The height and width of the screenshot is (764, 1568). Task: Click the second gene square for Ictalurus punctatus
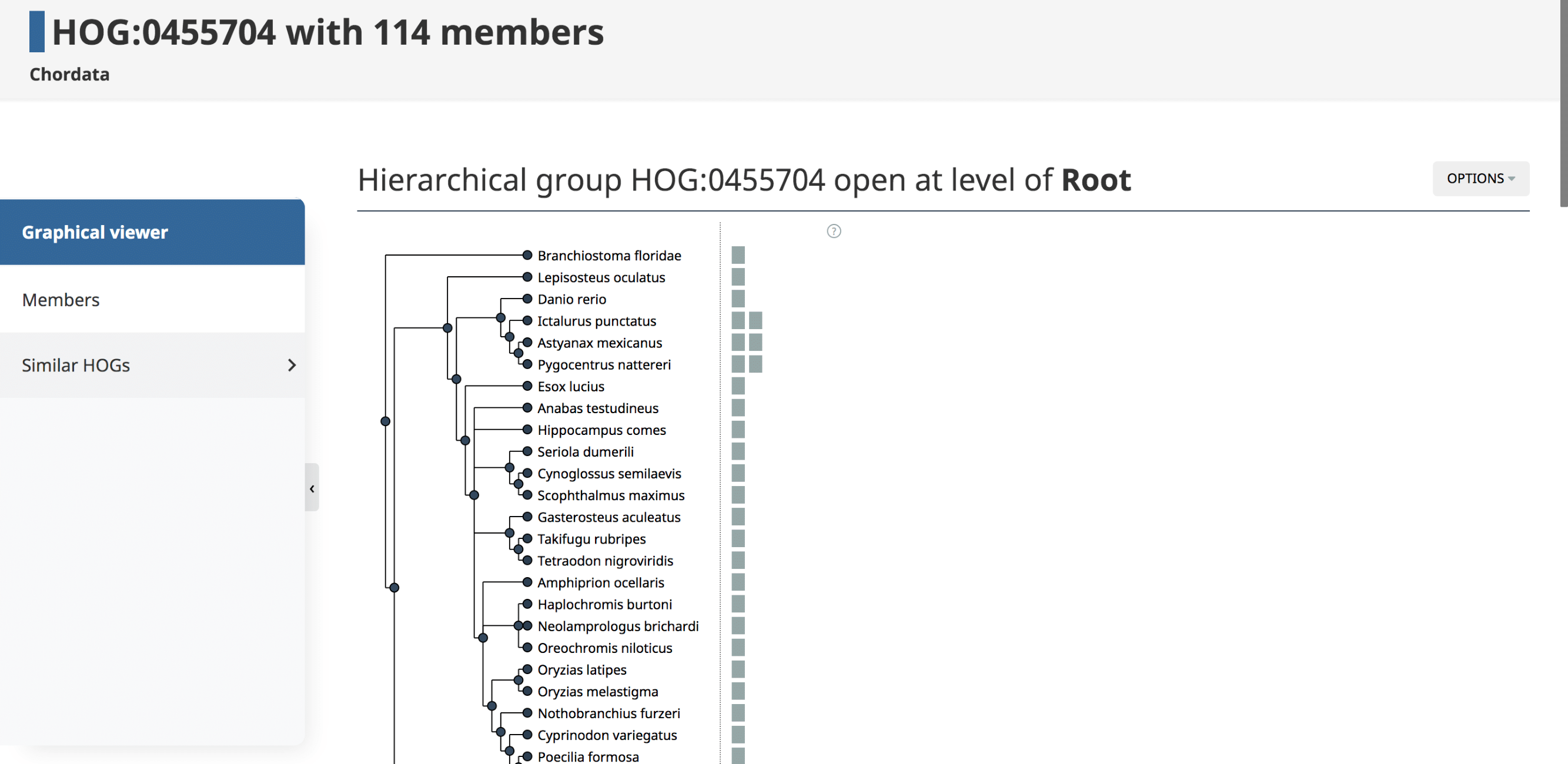[755, 320]
